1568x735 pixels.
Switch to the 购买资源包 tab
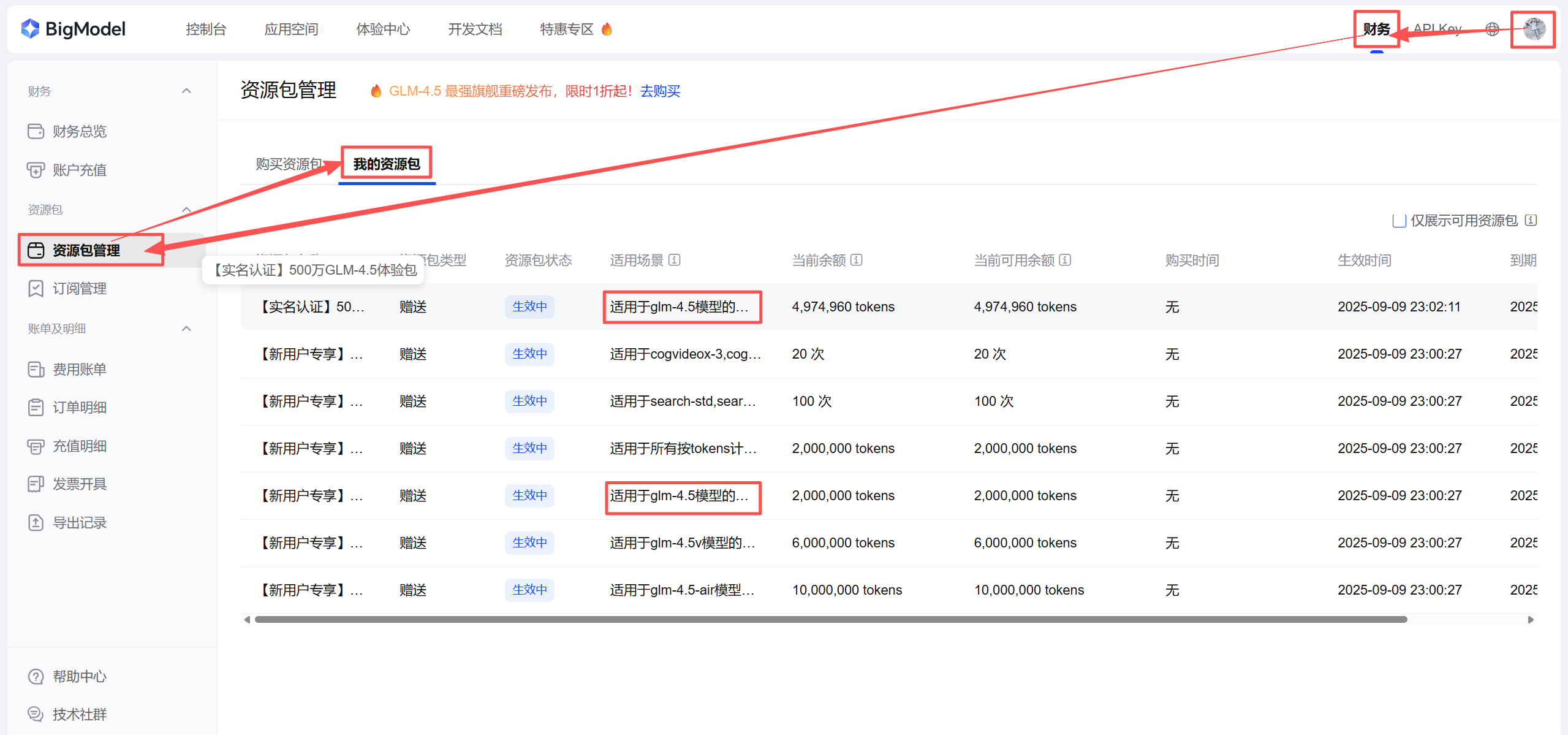(x=289, y=164)
